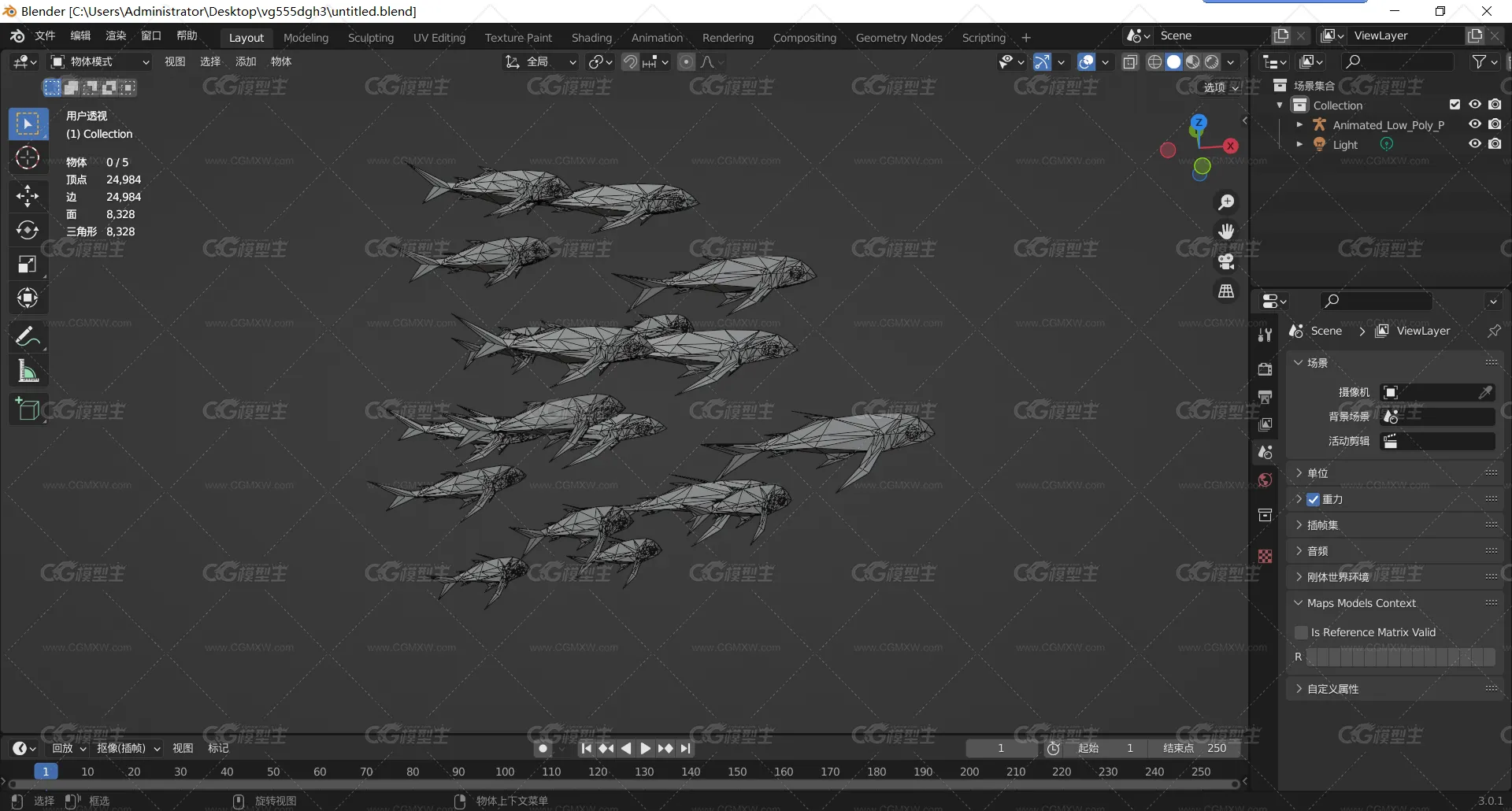This screenshot has width=1512, height=811.
Task: Open the Tool properties tab
Action: tap(1265, 335)
